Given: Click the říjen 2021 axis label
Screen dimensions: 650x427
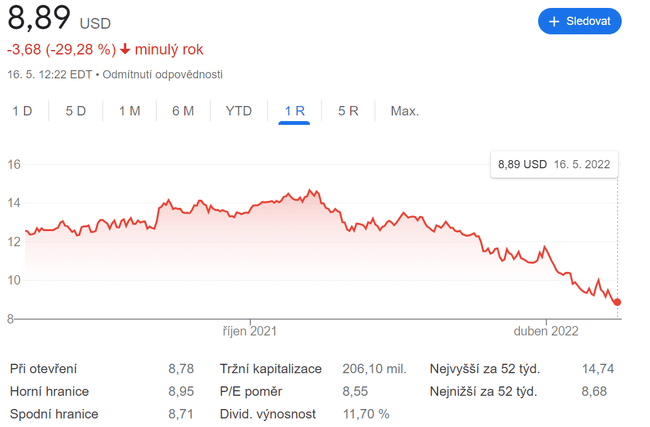Looking at the screenshot, I should (249, 331).
